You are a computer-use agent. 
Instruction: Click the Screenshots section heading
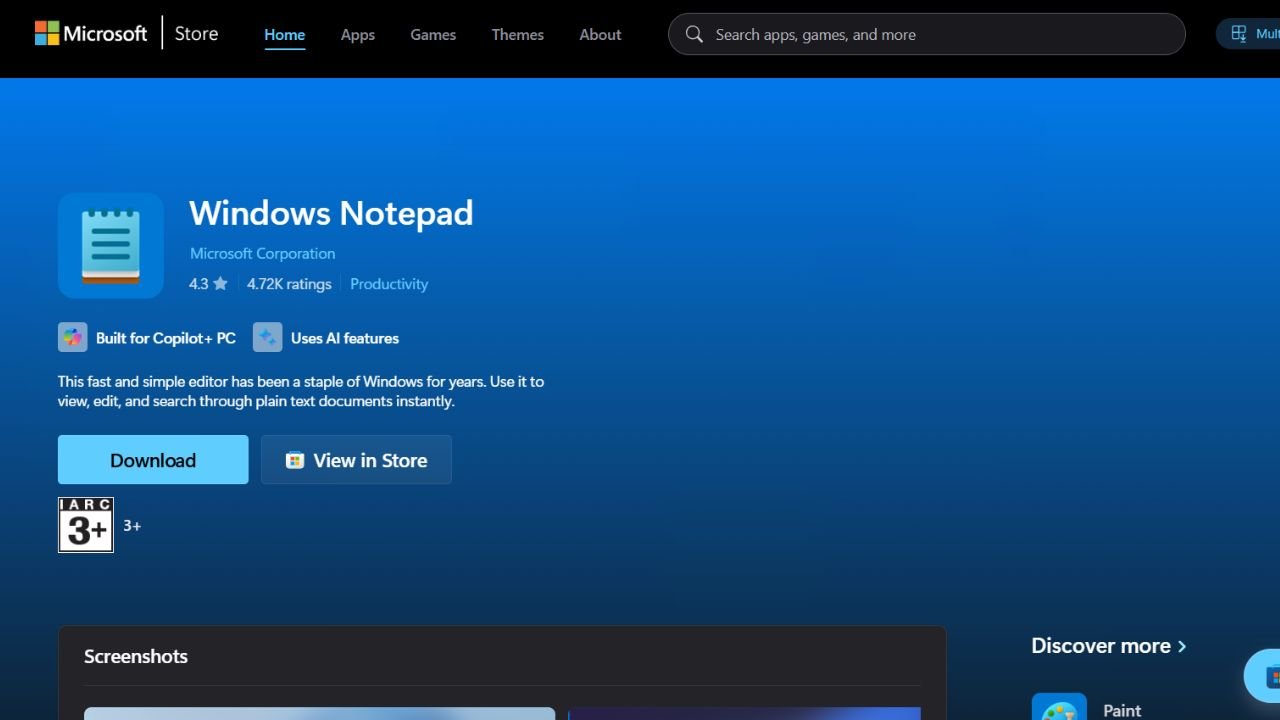[x=136, y=656]
